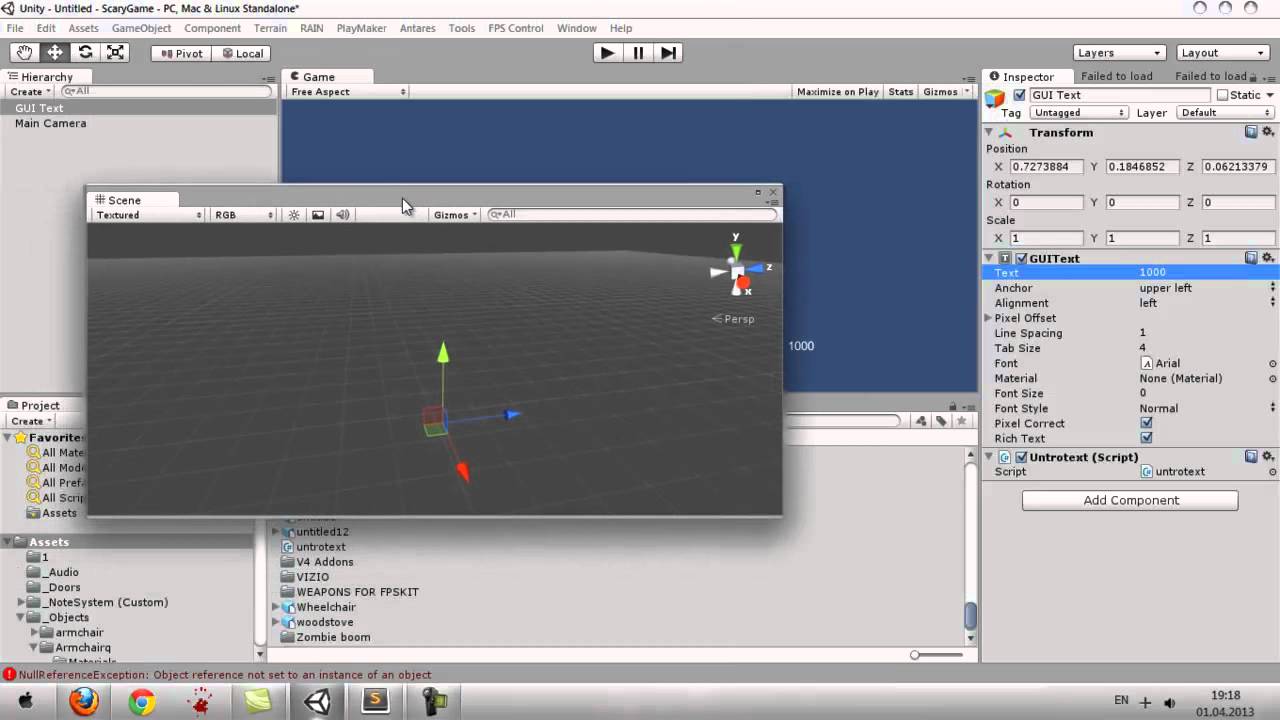Open Chrome from the taskbar
1280x720 pixels.
pos(142,702)
